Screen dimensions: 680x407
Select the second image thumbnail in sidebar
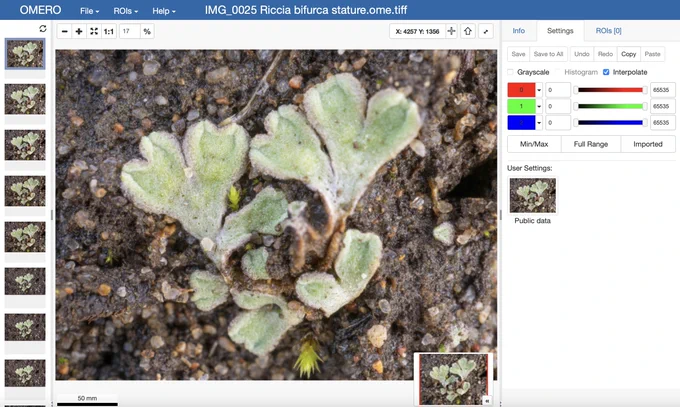[x=25, y=99]
